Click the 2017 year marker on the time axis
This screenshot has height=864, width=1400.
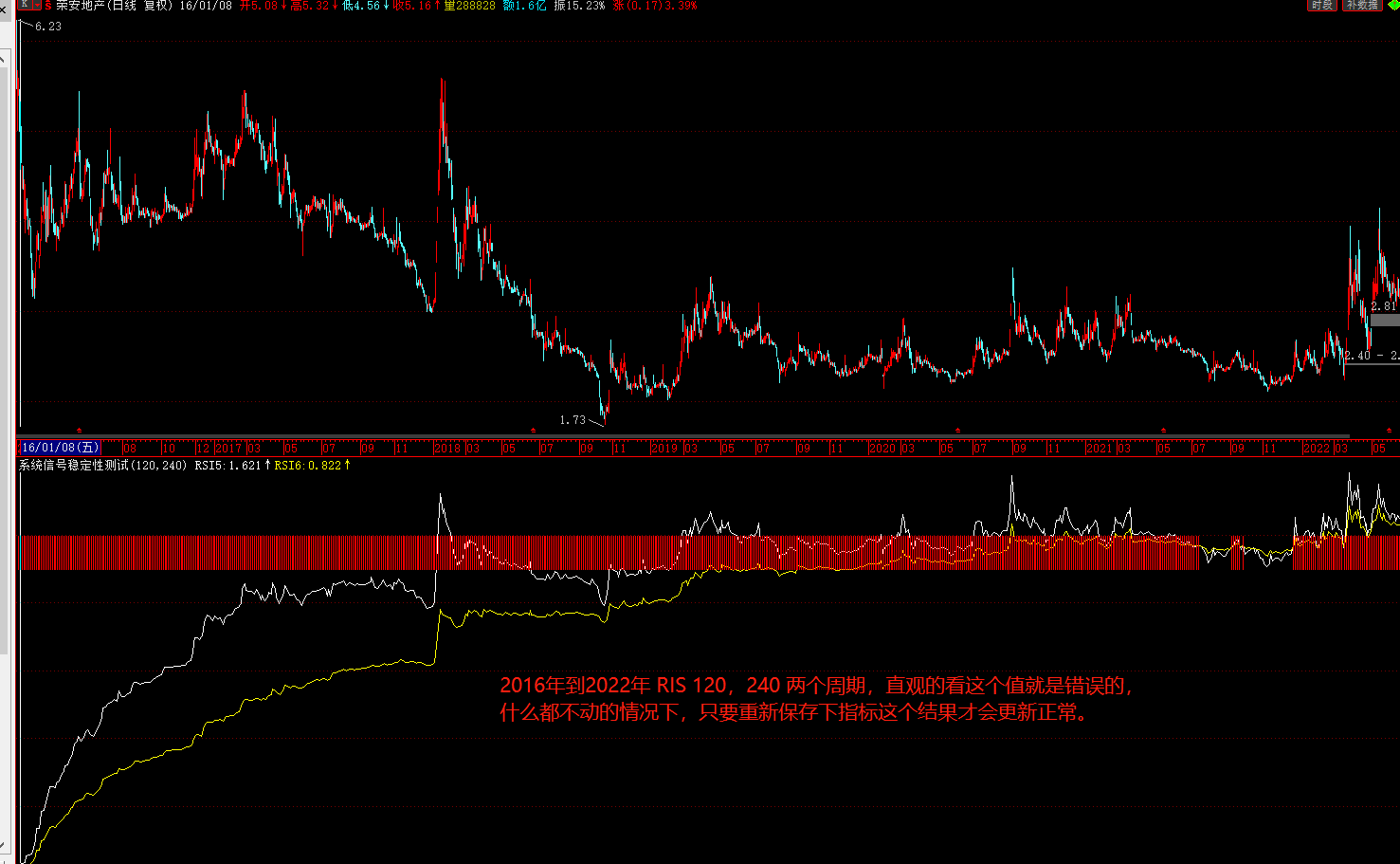pos(228,448)
